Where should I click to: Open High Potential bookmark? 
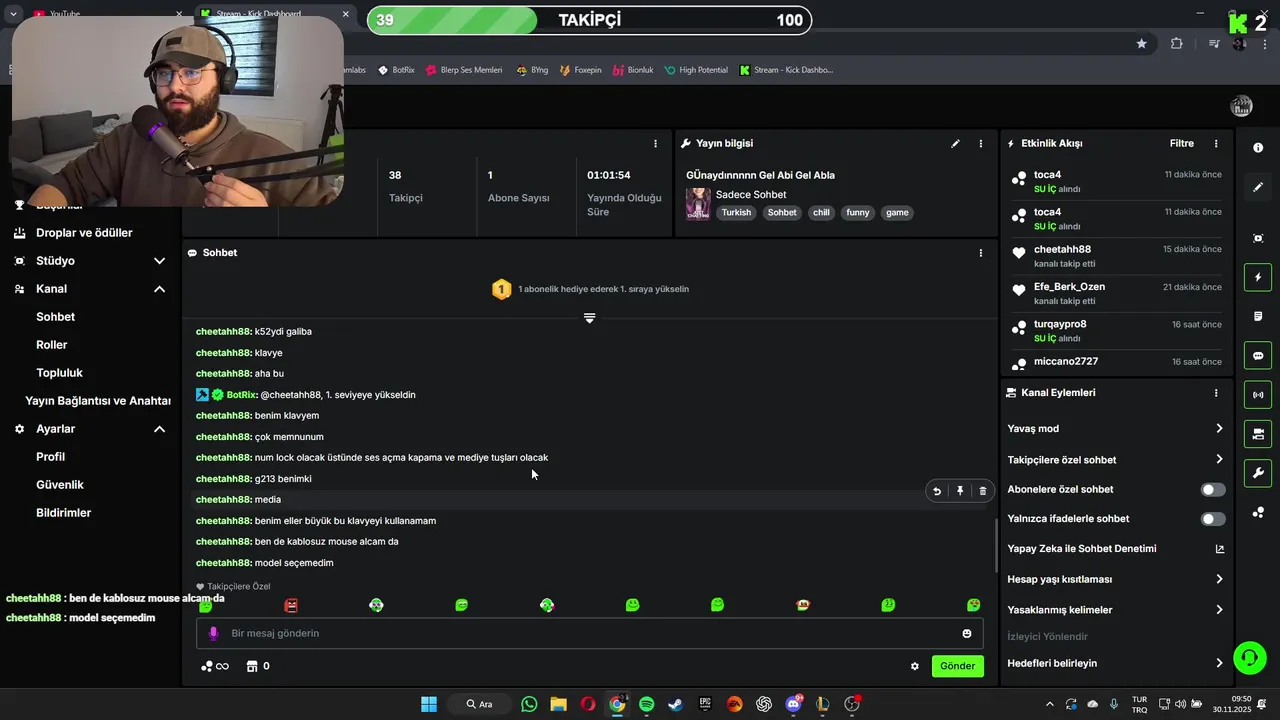696,70
